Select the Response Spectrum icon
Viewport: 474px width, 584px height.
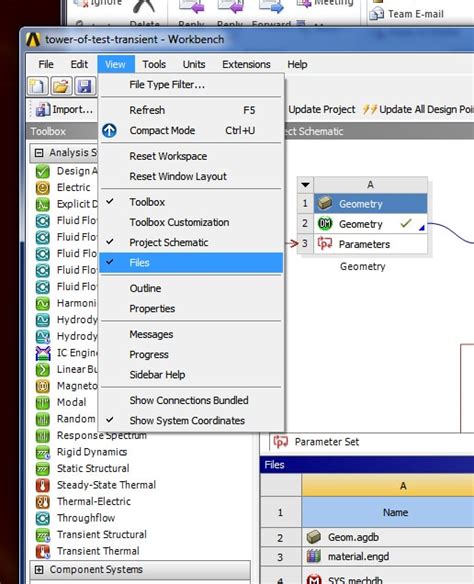42,435
